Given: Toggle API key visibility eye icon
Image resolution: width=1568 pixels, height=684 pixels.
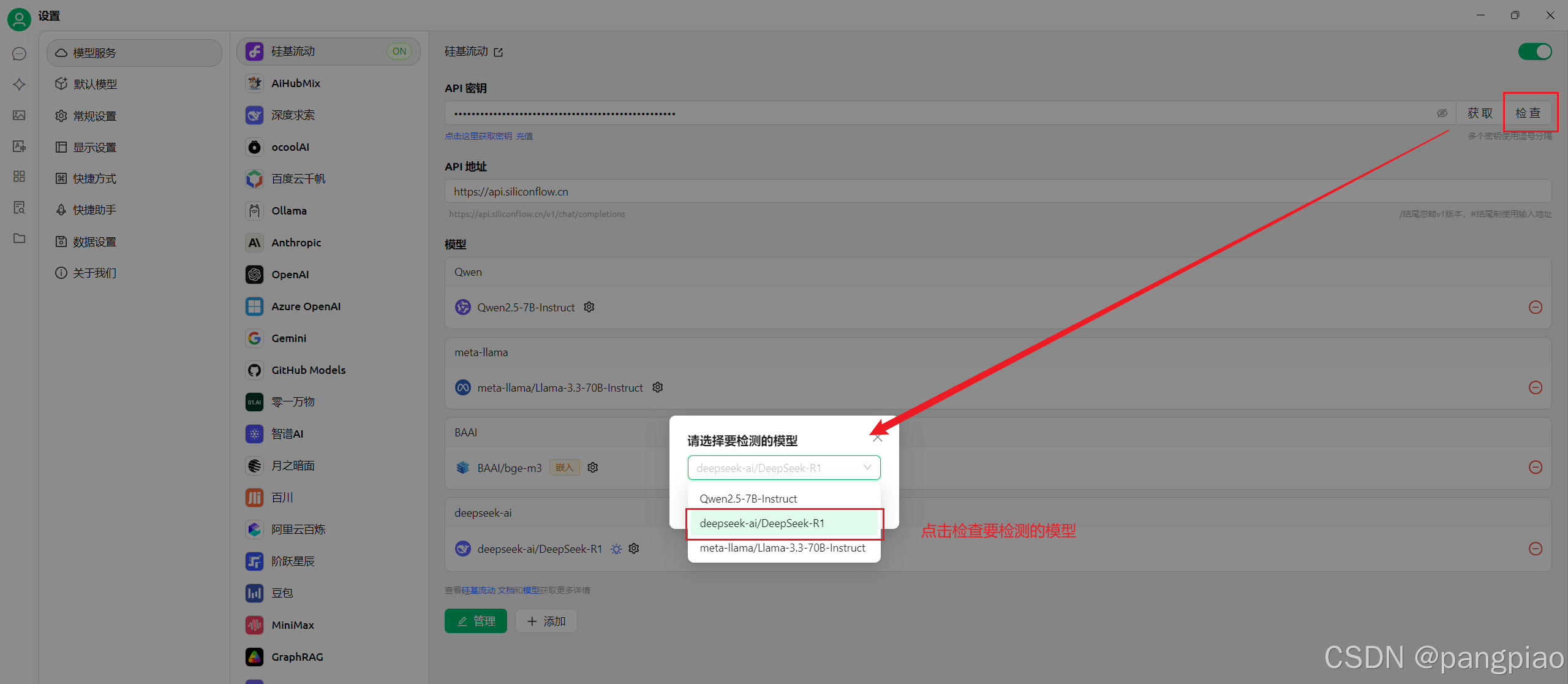Looking at the screenshot, I should point(1442,113).
